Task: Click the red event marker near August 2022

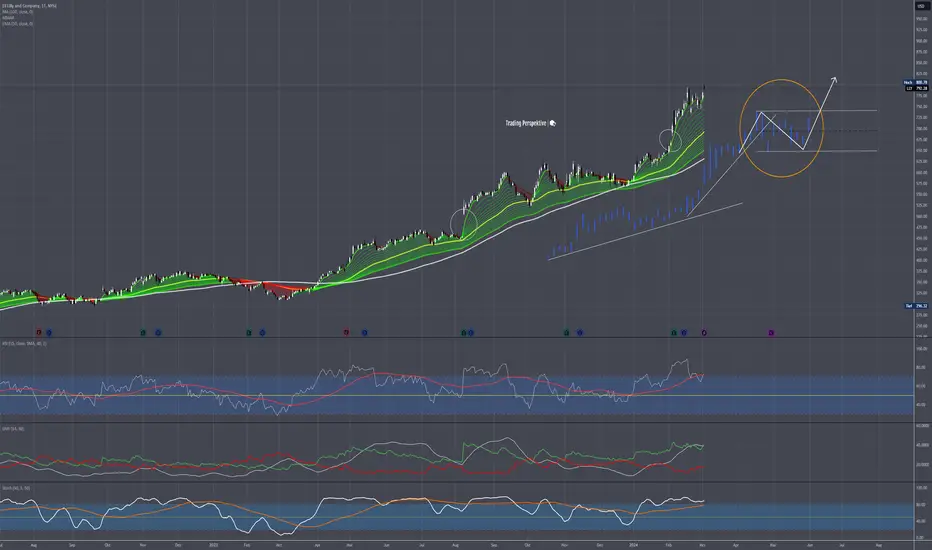Action: (x=39, y=333)
